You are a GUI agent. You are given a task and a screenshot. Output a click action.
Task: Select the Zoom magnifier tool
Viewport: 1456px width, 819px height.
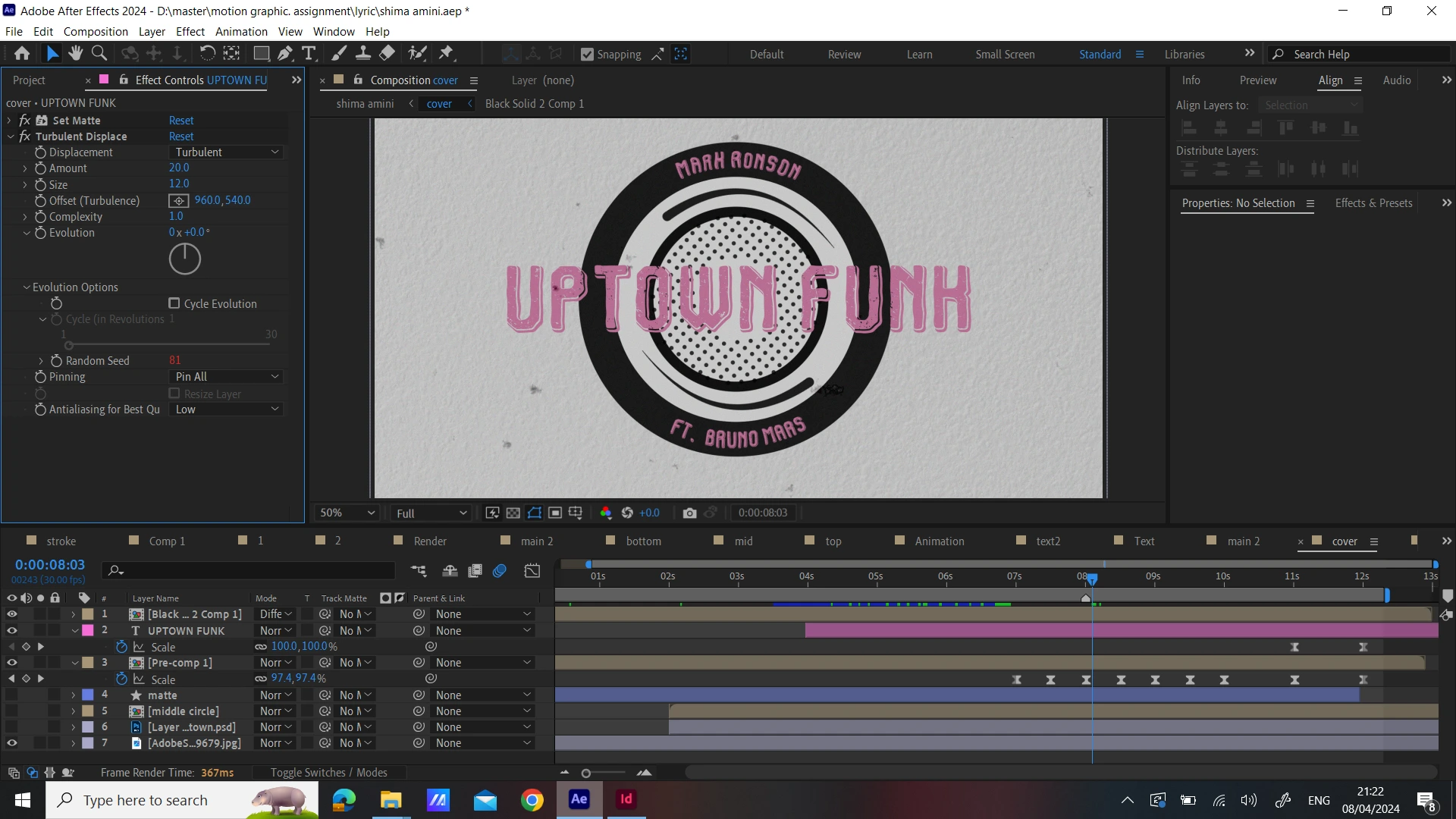pos(99,54)
